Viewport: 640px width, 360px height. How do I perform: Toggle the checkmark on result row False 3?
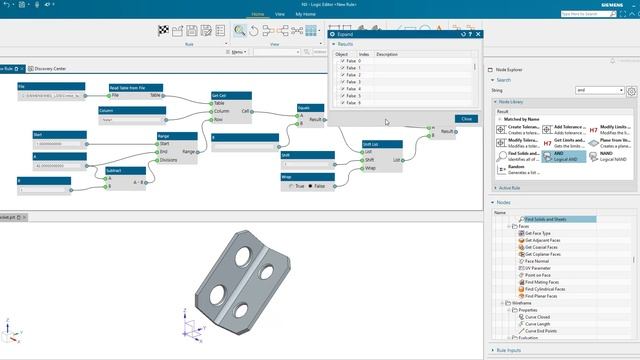[342, 82]
